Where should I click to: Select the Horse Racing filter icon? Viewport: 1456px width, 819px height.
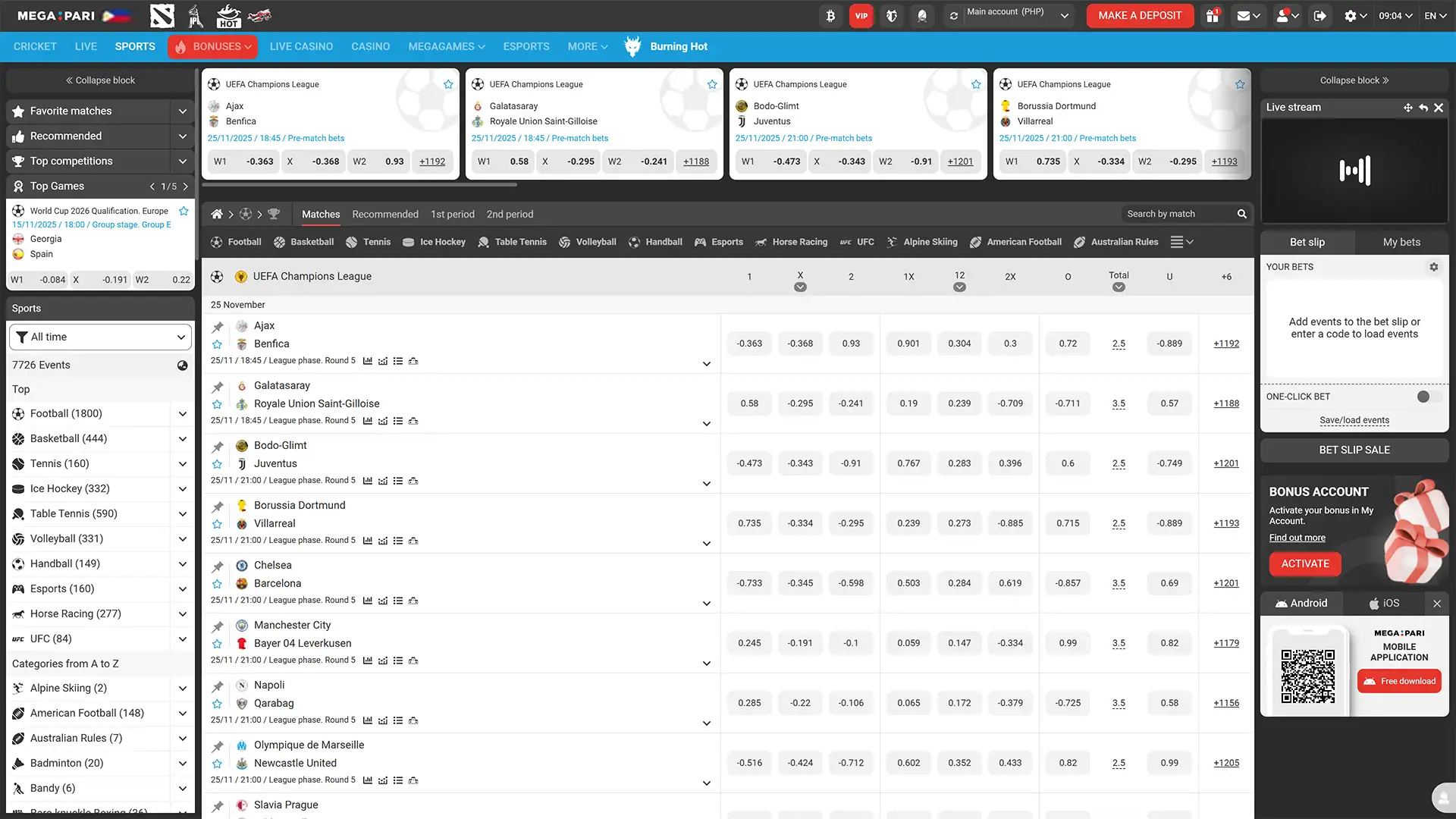tap(761, 242)
